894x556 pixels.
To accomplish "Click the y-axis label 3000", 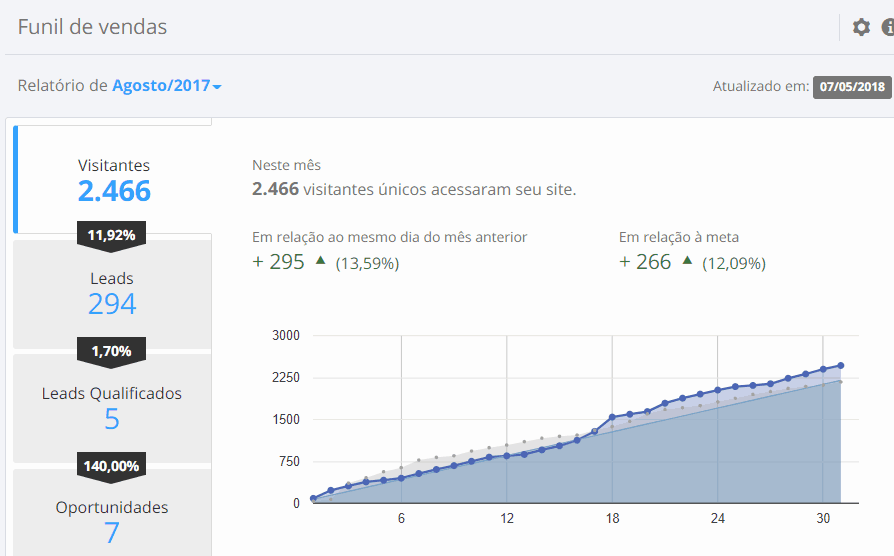I will 286,335.
